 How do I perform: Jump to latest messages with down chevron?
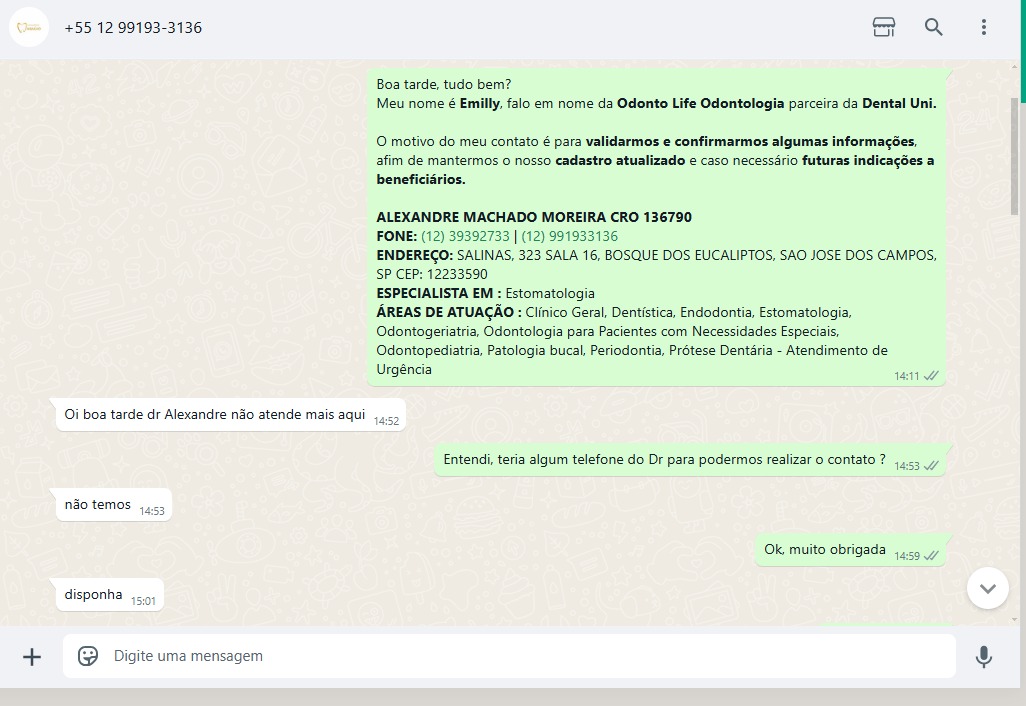987,588
